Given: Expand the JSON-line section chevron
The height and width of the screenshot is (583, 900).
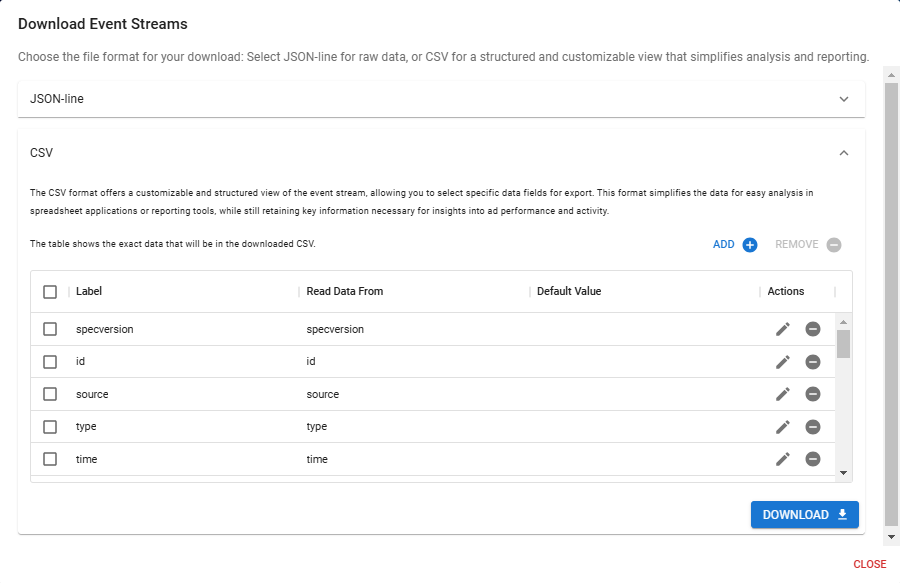Looking at the screenshot, I should [x=844, y=99].
